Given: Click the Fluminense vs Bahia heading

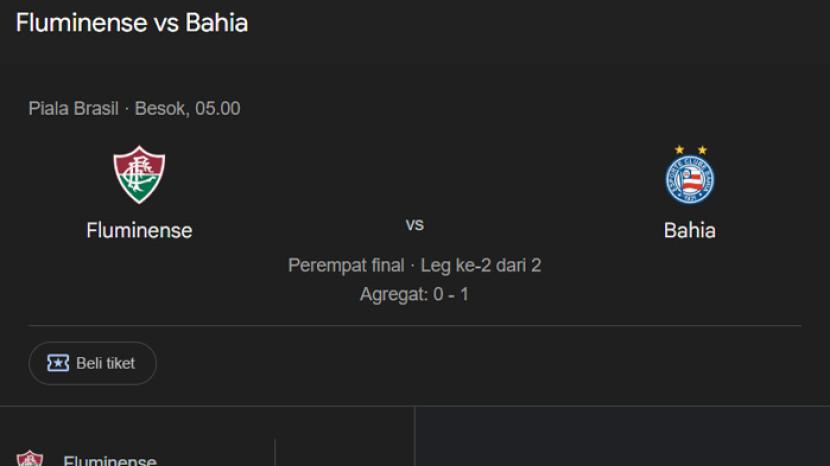Looking at the screenshot, I should [x=131, y=23].
